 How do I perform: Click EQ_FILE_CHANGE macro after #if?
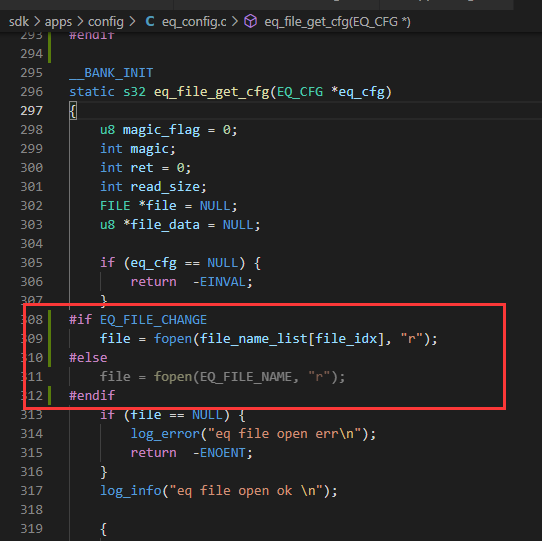(153, 320)
